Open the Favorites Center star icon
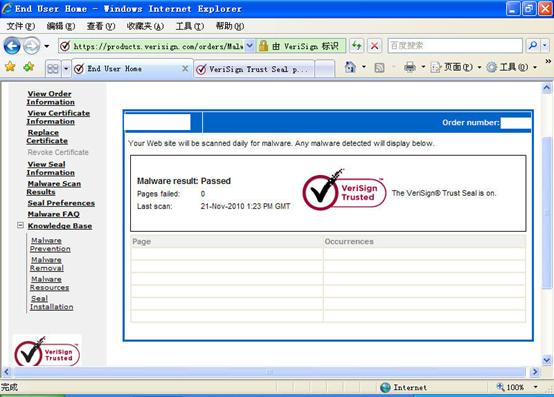 (x=10, y=66)
